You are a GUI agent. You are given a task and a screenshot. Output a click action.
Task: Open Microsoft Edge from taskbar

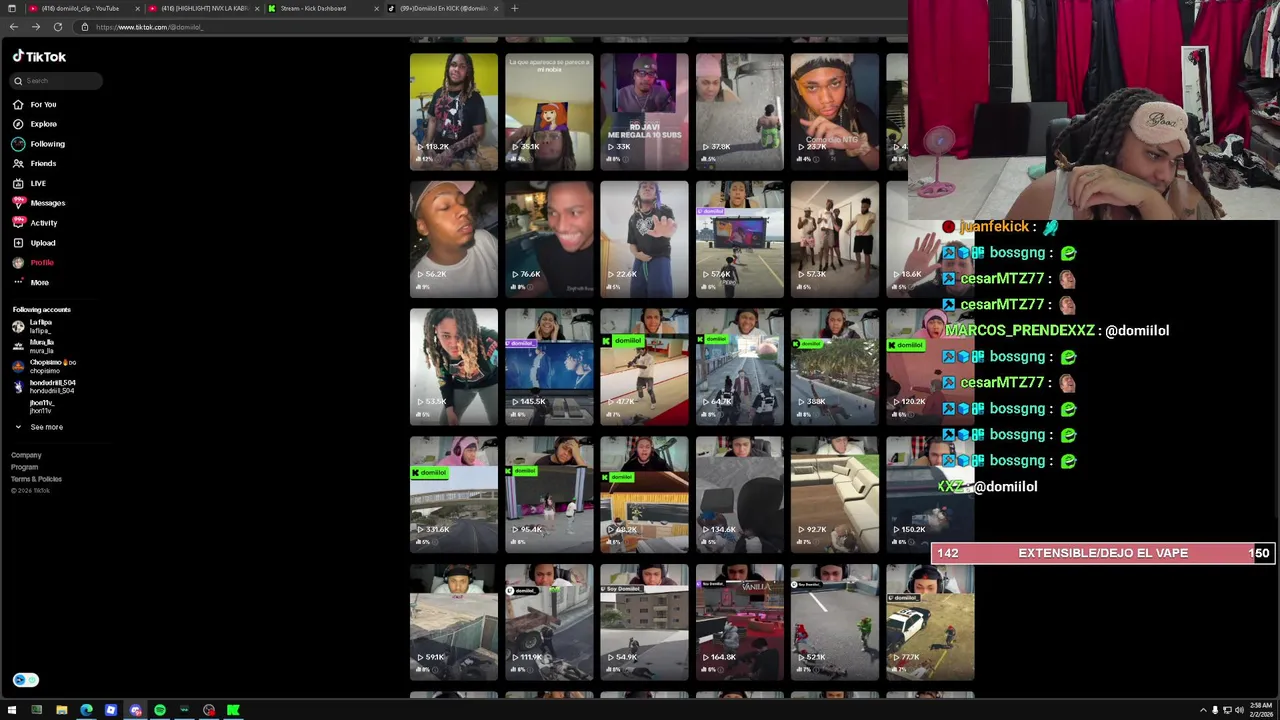pyautogui.click(x=86, y=710)
